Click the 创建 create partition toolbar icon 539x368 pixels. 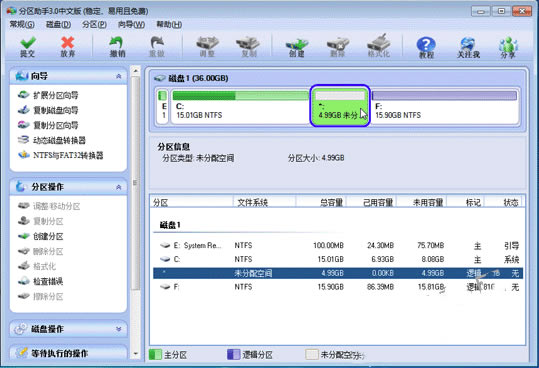[297, 46]
